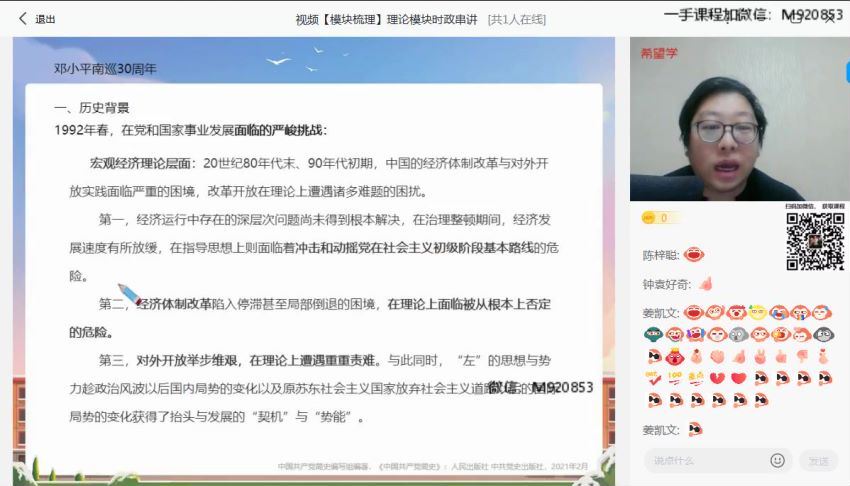Screen dimensions: 850x486
Task: Click the 希望学 logo on the video
Action: [659, 54]
